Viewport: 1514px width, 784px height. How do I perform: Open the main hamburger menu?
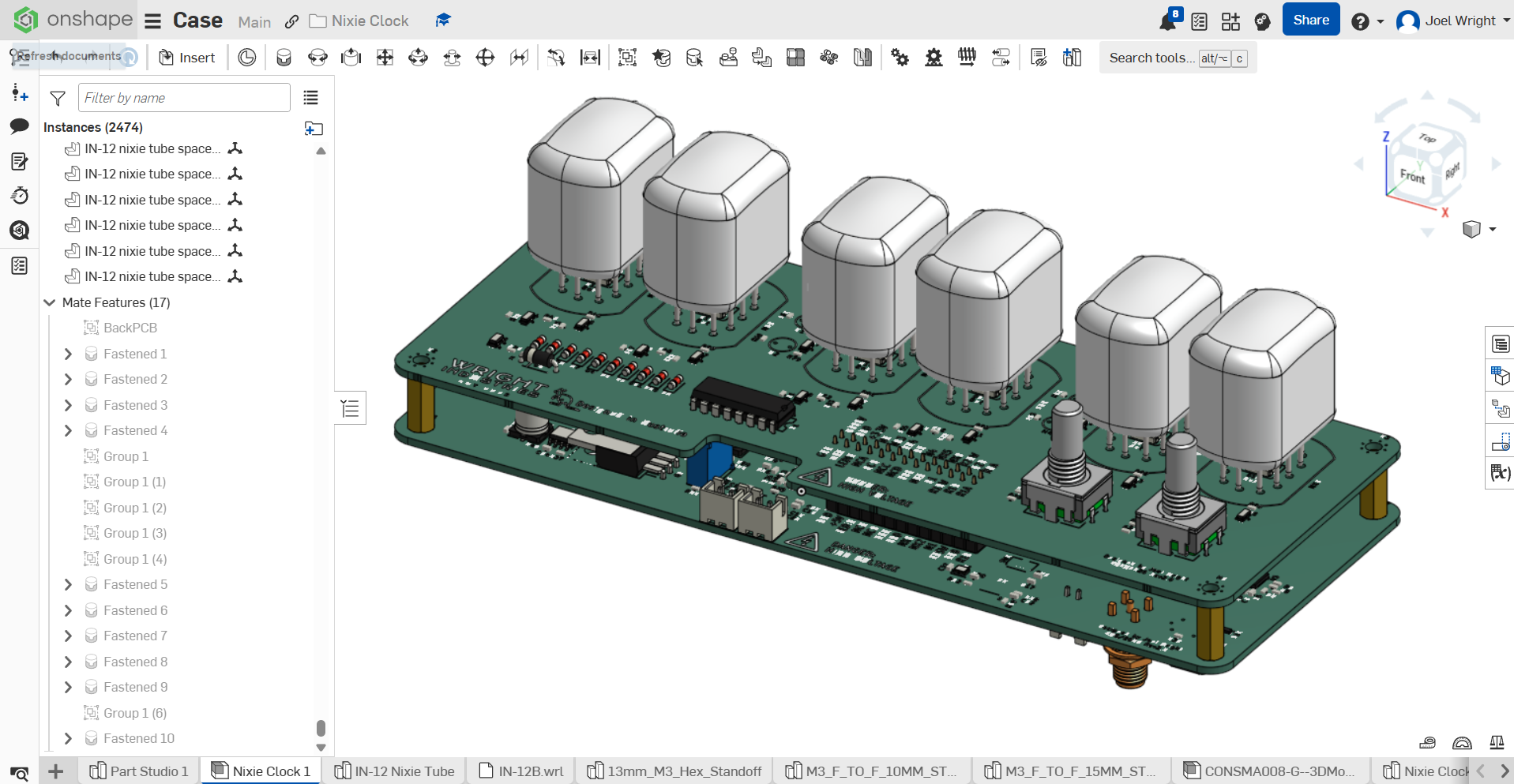(153, 21)
